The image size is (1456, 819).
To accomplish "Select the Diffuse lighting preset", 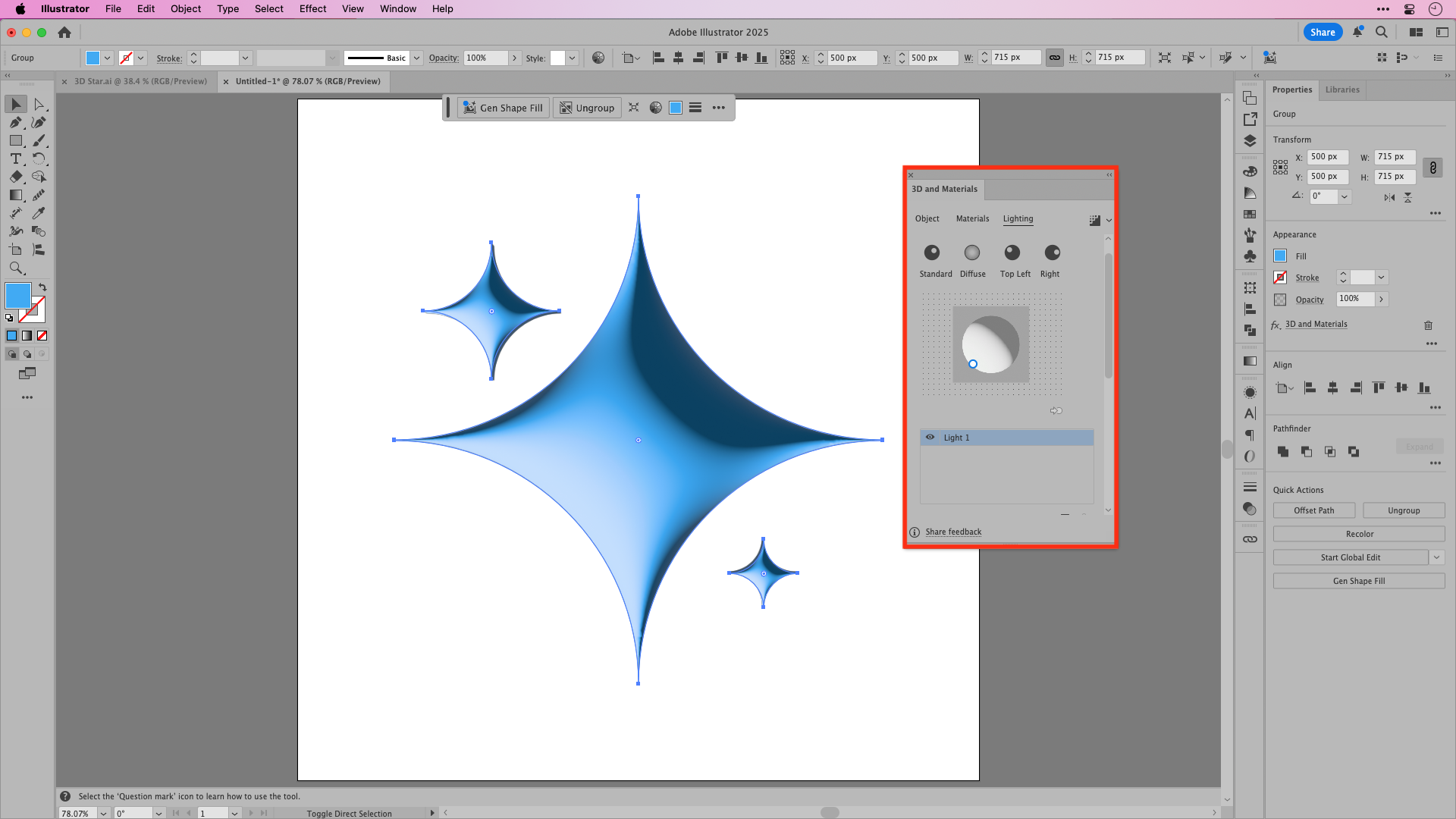I will click(972, 253).
